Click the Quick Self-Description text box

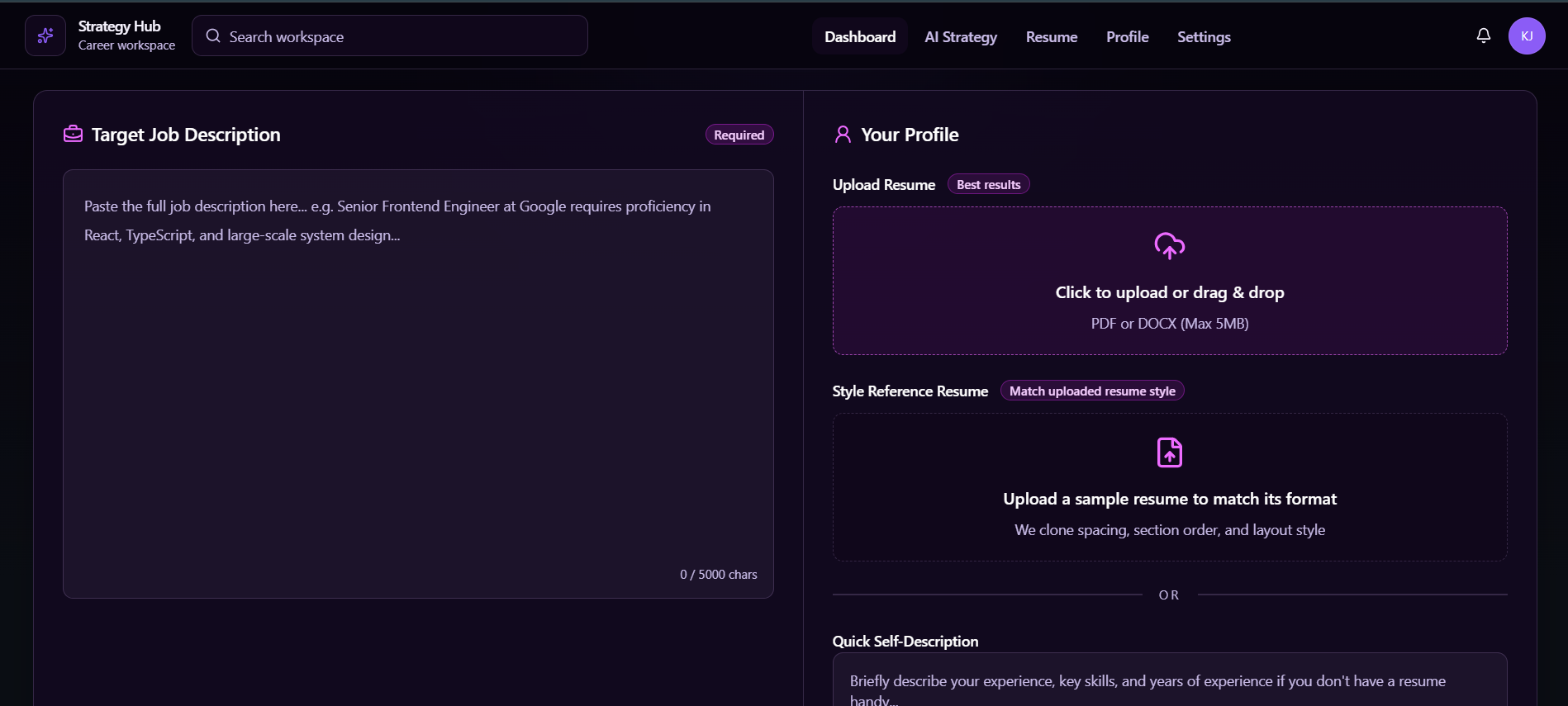[x=1170, y=680]
